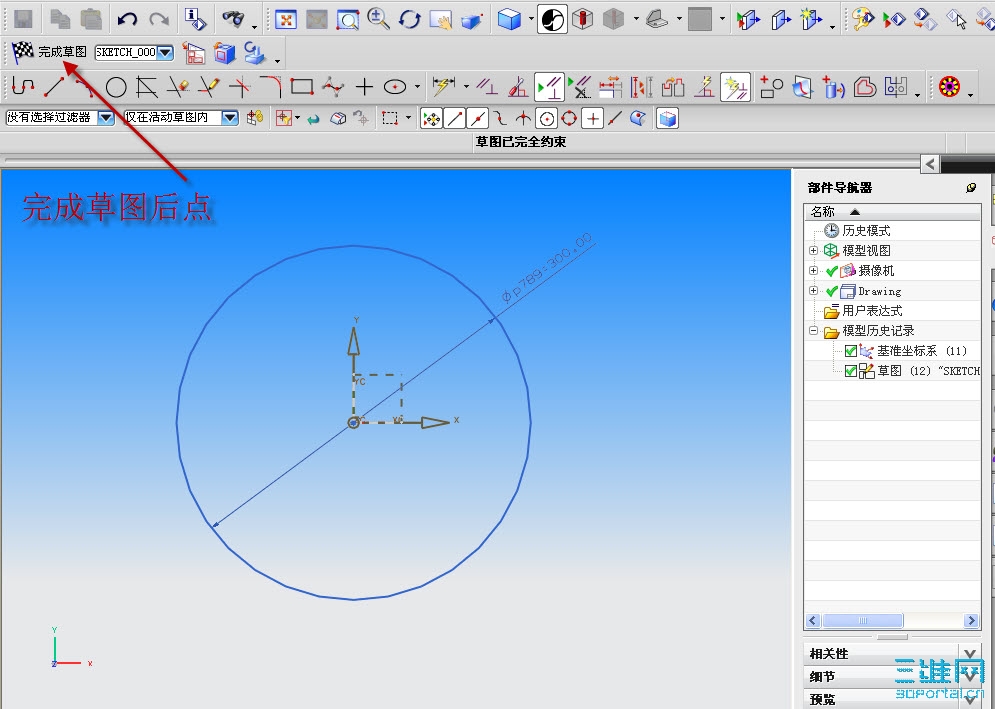The image size is (995, 709).
Task: Expand the 摄像机 tree node
Action: pyautogui.click(x=814, y=270)
